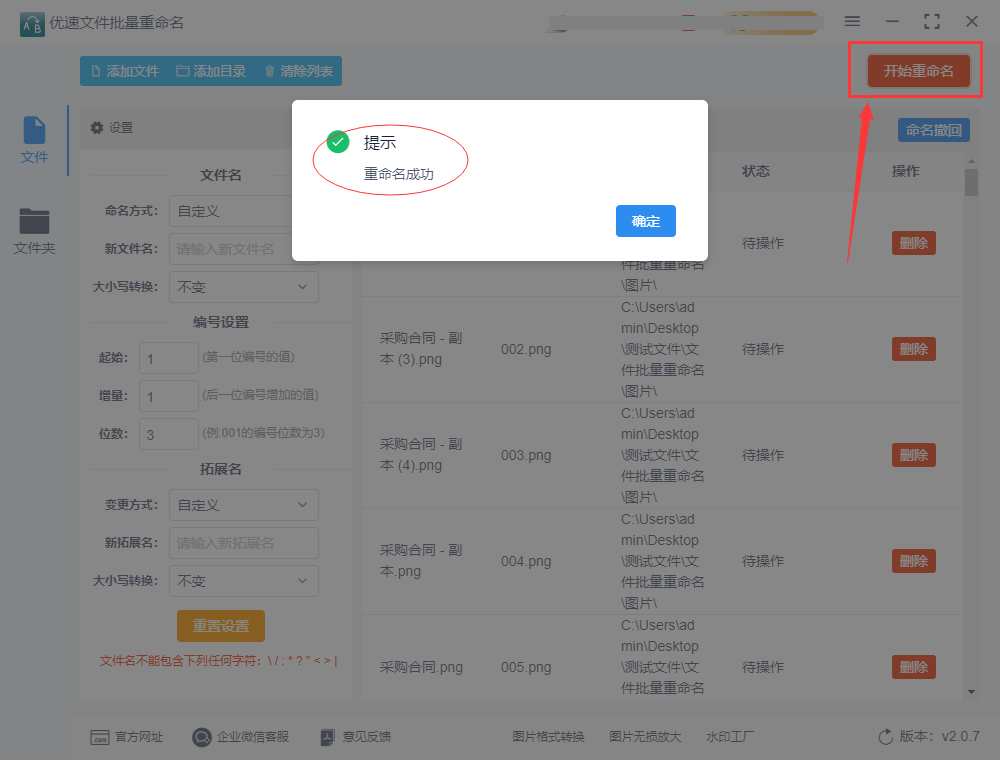Focus the 新拓展名 input field
Image resolution: width=1000 pixels, height=760 pixels.
(244, 543)
